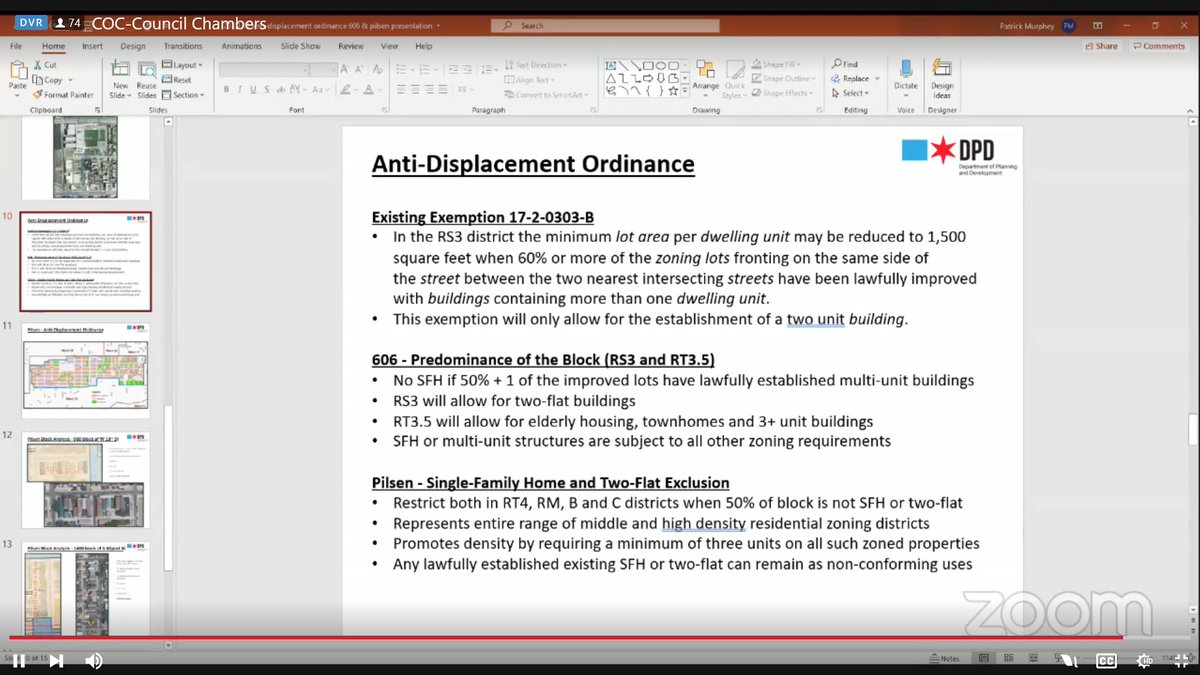Insert a New Slide
1200x675 pixels.
tap(120, 78)
